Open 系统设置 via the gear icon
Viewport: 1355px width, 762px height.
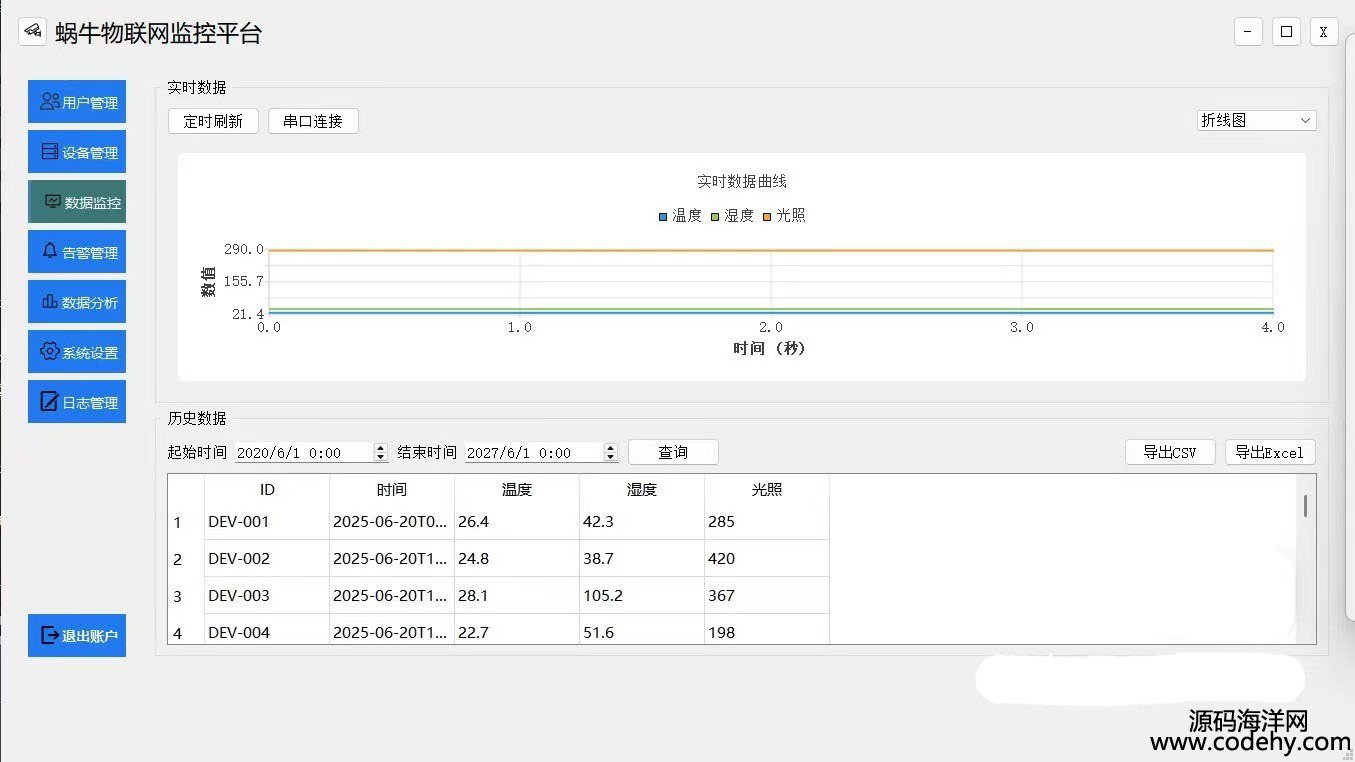(x=49, y=352)
